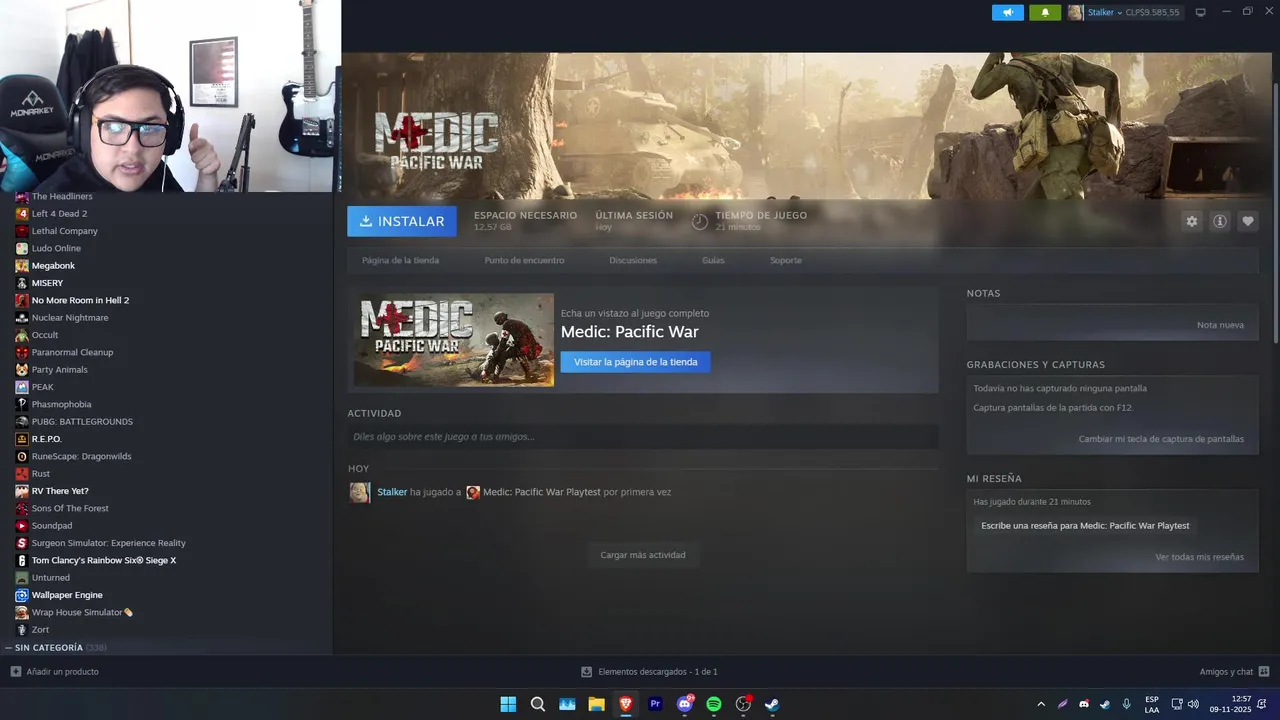The height and width of the screenshot is (720, 1280).
Task: Open game settings gear icon
Action: tap(1191, 221)
